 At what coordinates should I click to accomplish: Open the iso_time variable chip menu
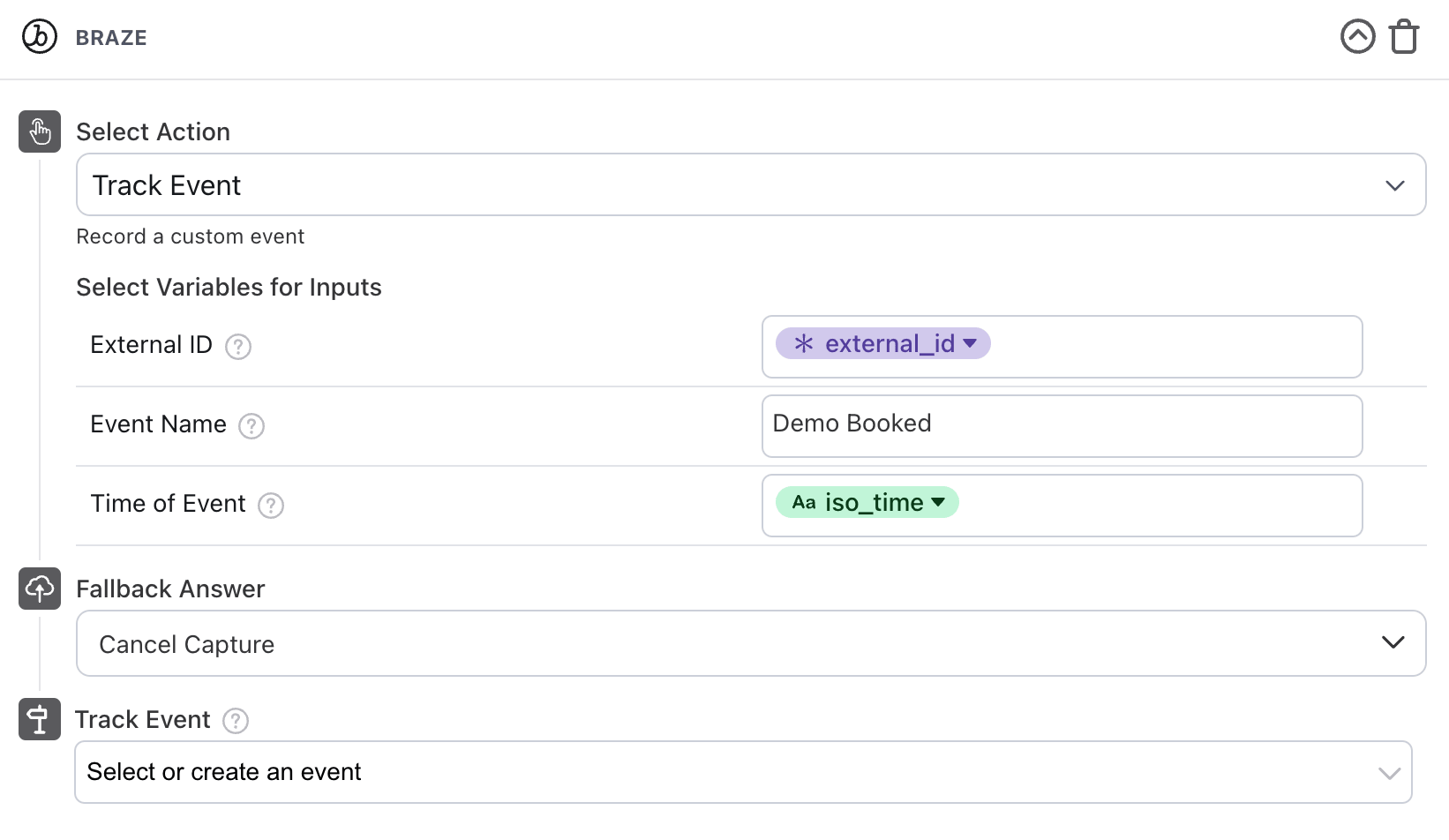point(867,503)
